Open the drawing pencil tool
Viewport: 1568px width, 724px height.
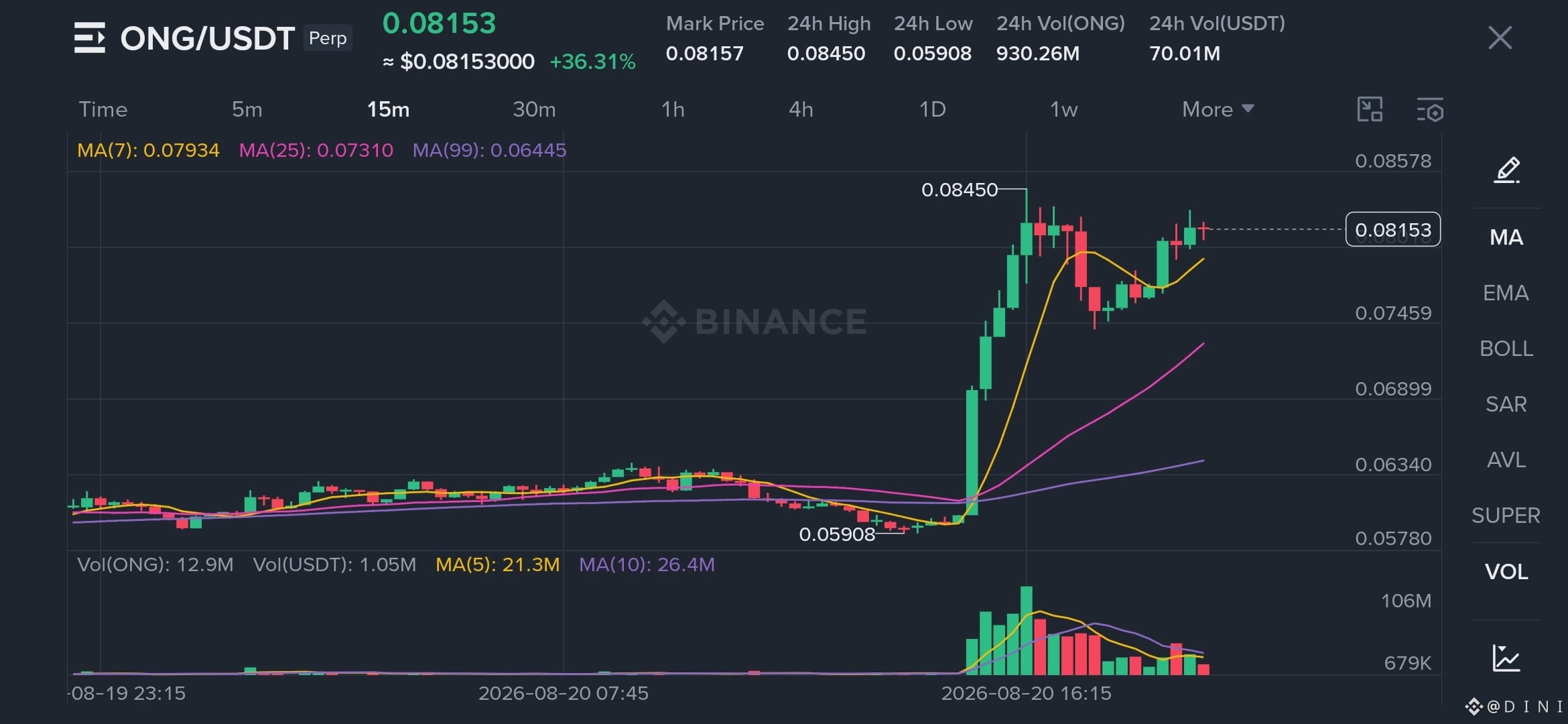pos(1507,170)
